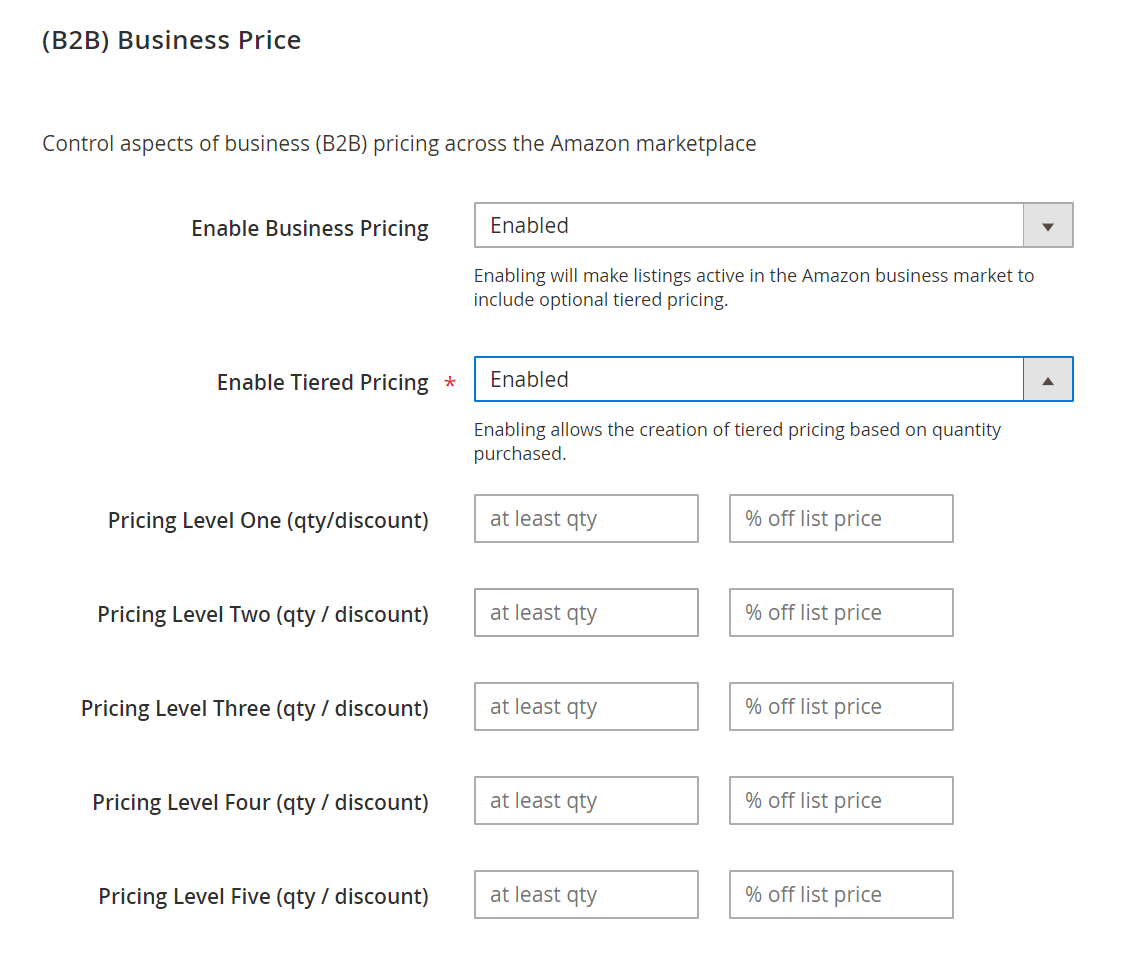Focus Pricing Level Three '% off list price' field
1147x956 pixels.
click(x=841, y=707)
